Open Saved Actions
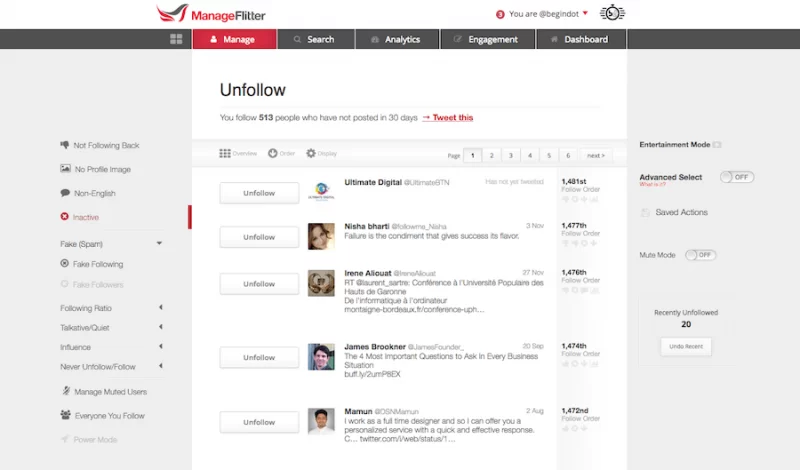The width and height of the screenshot is (800, 470). pyautogui.click(x=674, y=212)
